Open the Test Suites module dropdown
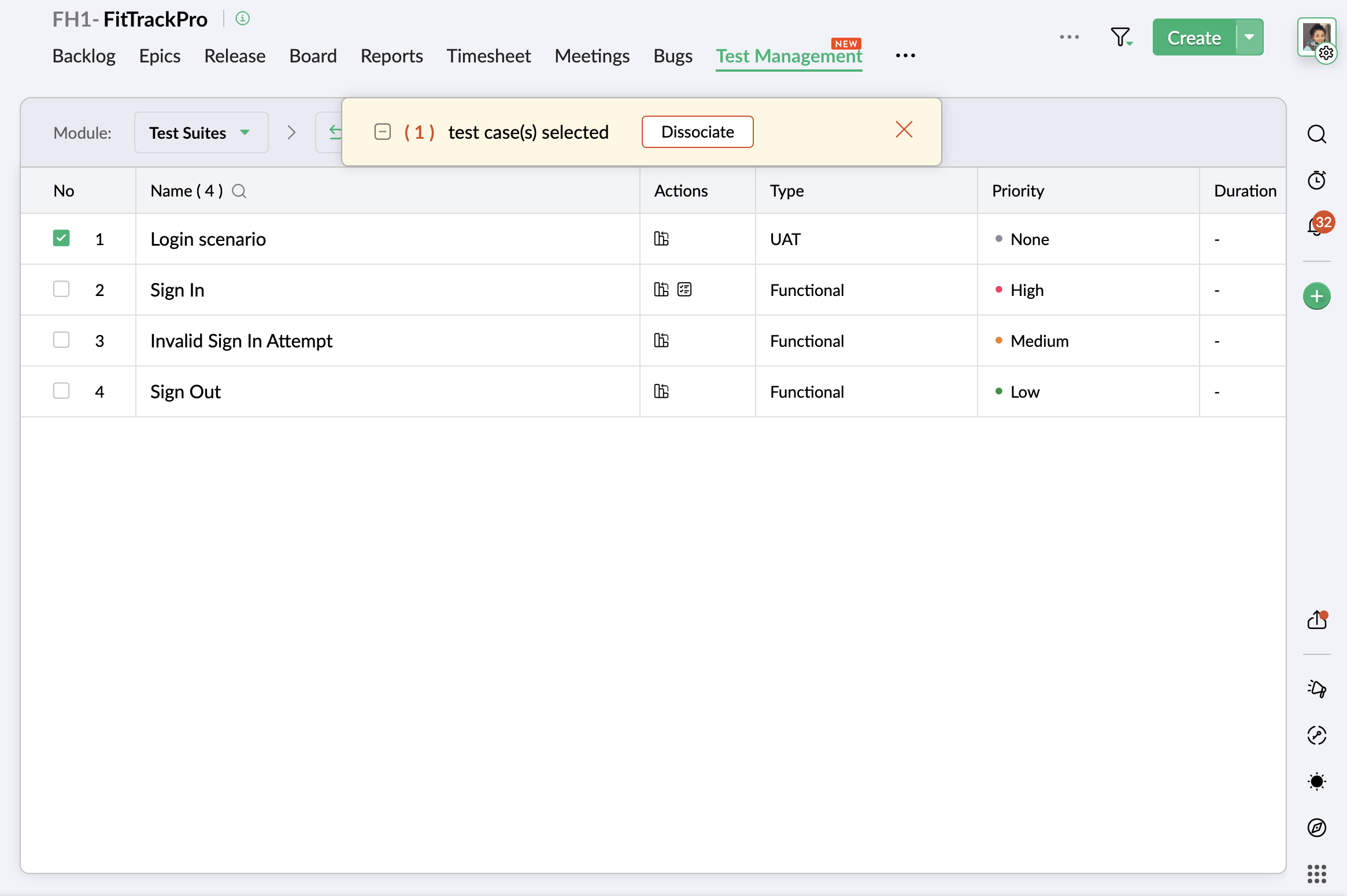Image resolution: width=1347 pixels, height=896 pixels. 201,133
